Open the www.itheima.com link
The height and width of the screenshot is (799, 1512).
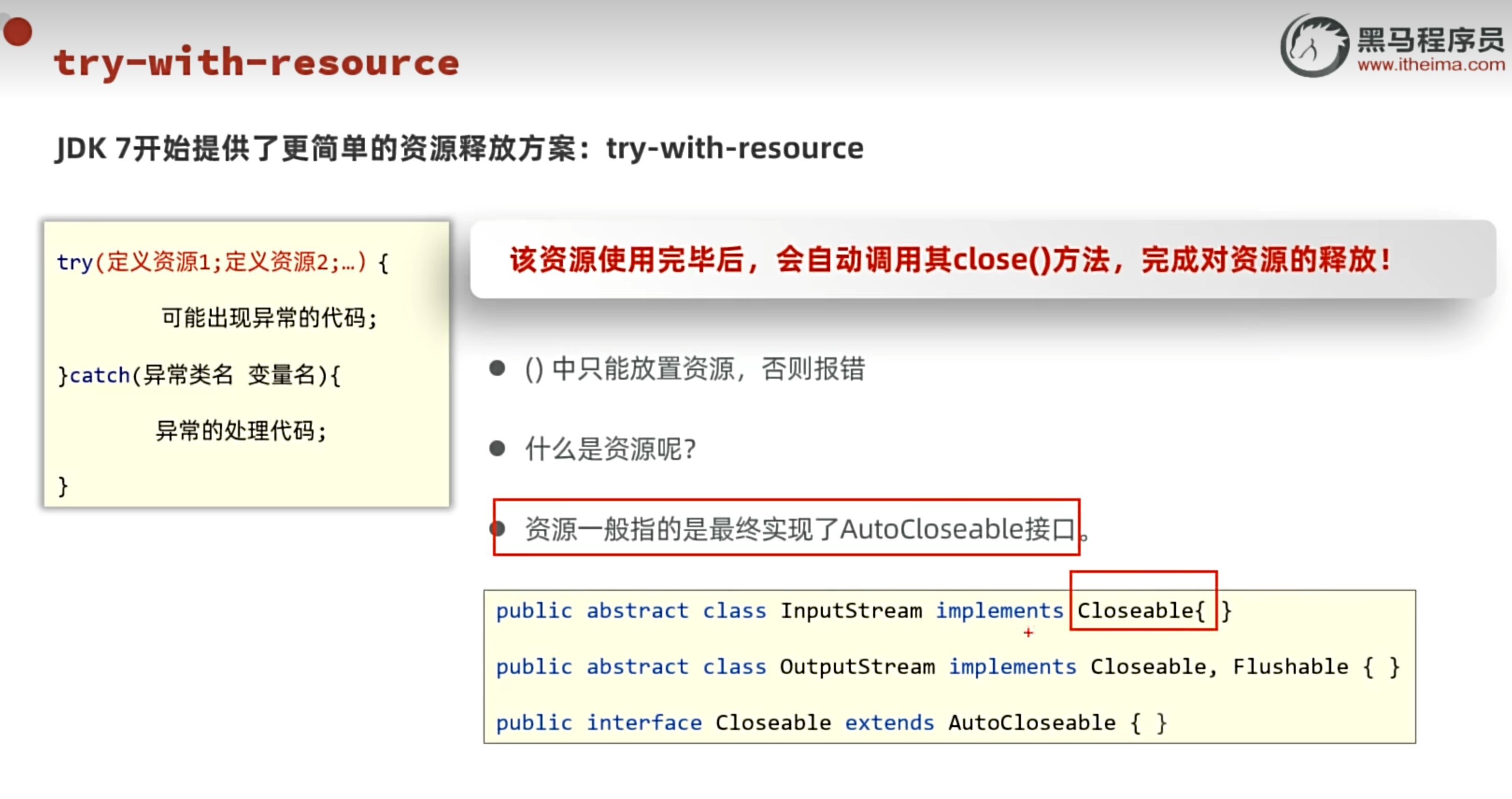(1431, 64)
